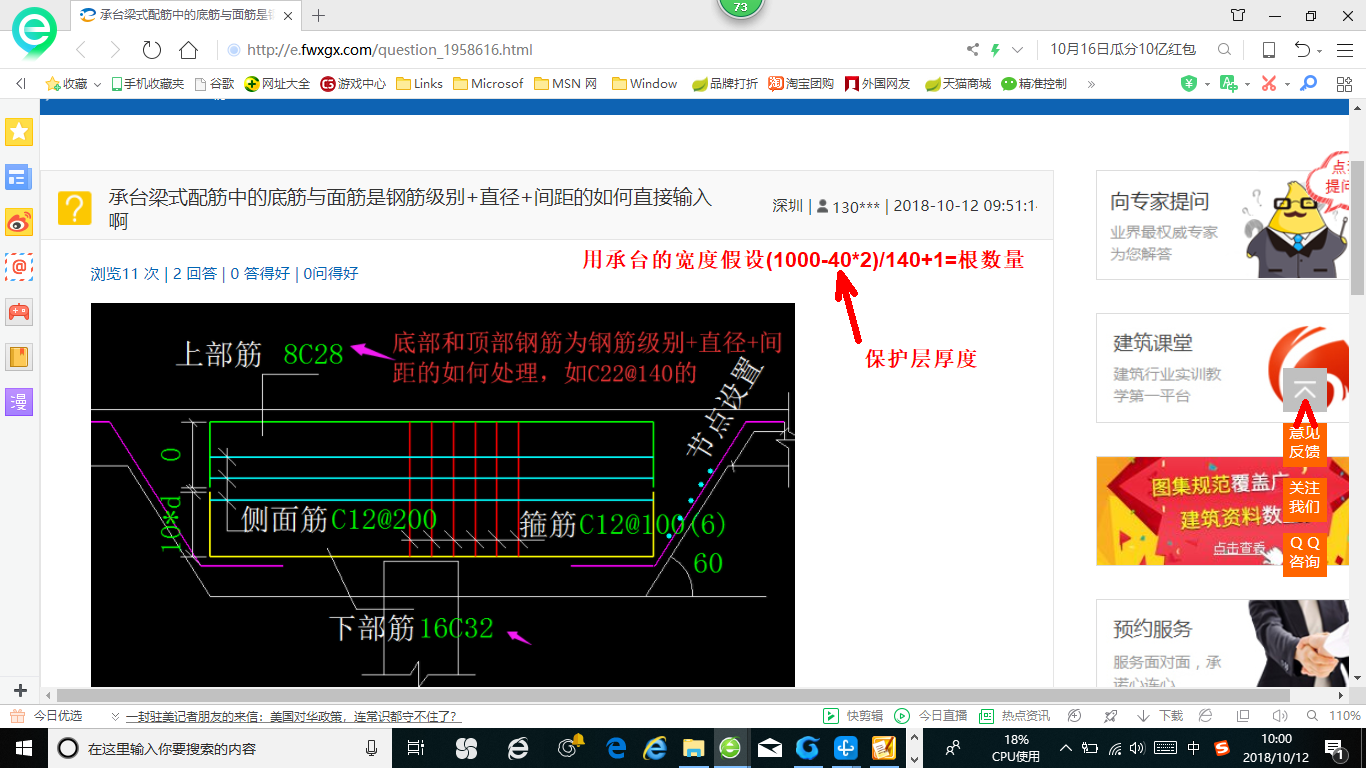Click the QQ咨询 consult button

(x=1304, y=552)
